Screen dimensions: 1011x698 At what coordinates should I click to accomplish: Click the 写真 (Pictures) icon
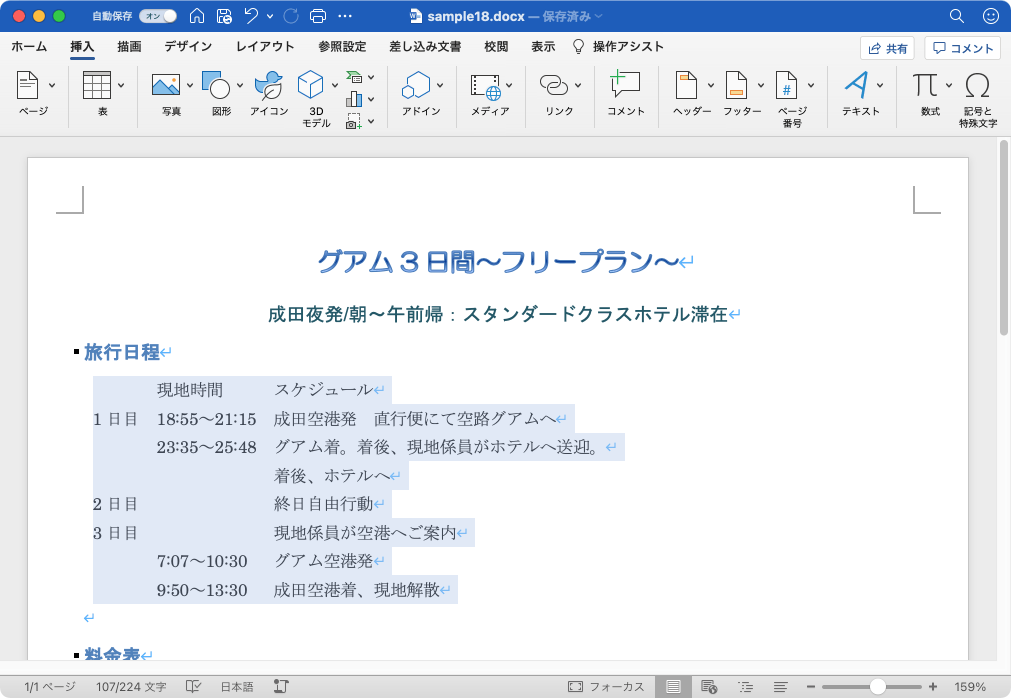coord(165,86)
